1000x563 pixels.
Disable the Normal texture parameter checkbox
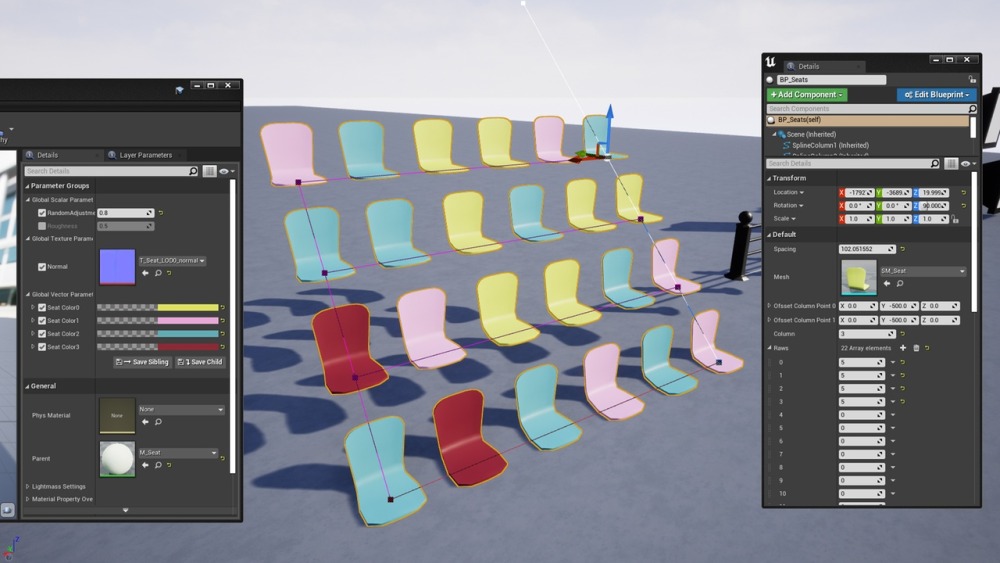pos(42,267)
